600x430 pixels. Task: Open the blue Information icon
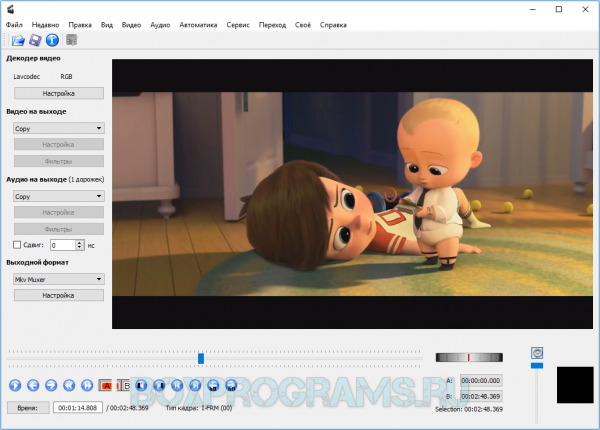[x=52, y=40]
